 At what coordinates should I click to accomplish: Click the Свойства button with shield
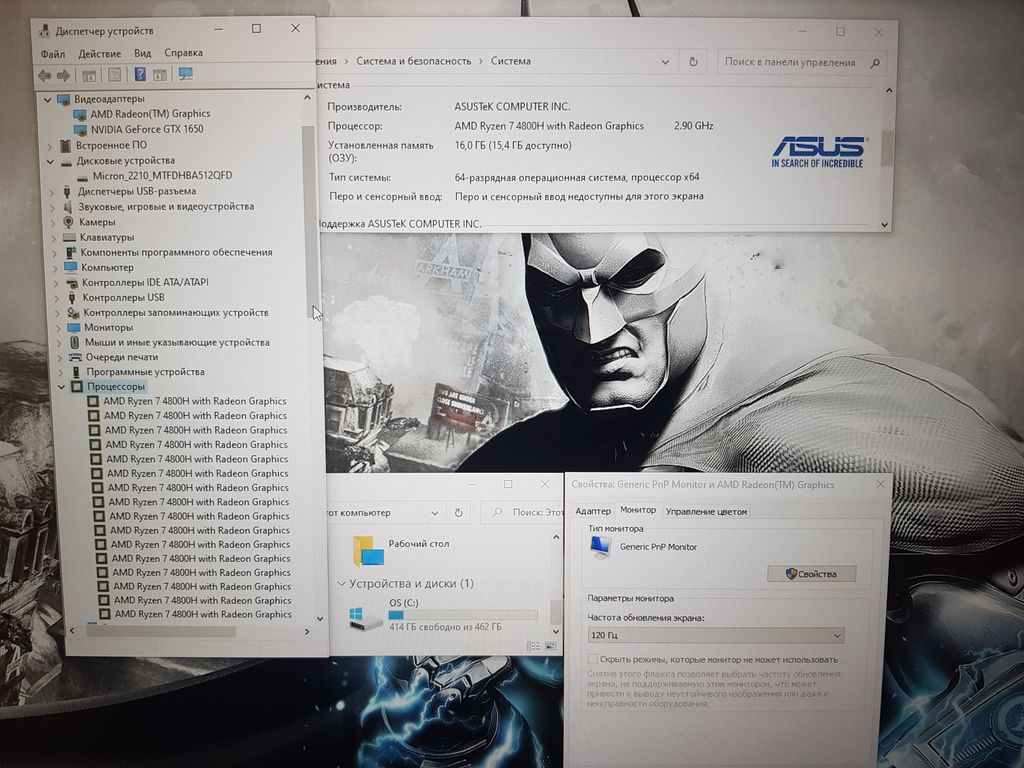tap(811, 574)
